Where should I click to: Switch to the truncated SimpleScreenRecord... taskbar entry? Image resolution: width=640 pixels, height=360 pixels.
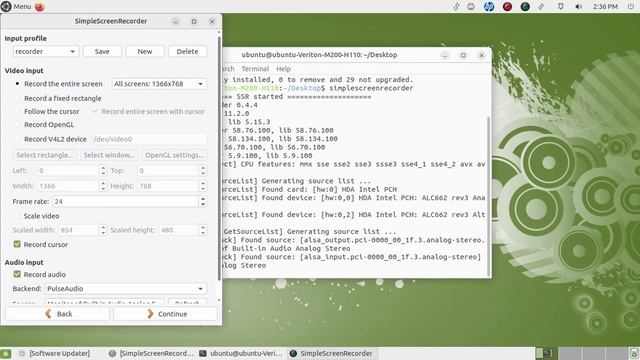coord(151,353)
